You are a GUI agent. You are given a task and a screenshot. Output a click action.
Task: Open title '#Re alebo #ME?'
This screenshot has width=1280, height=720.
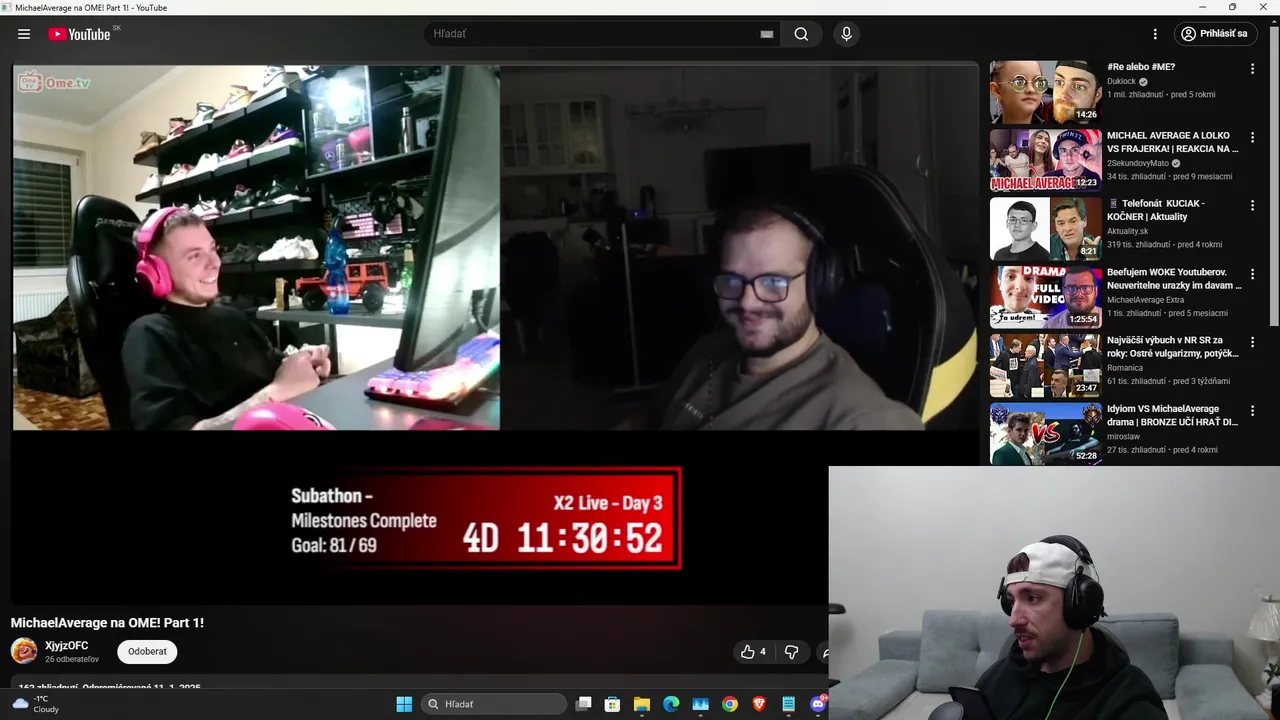[1141, 67]
